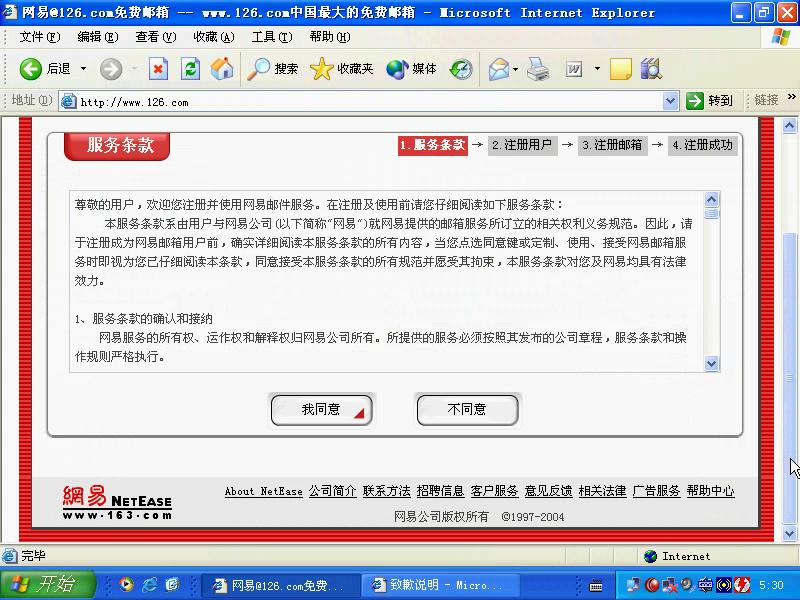Open the Search (搜索) toolbar button
The width and height of the screenshot is (800, 600).
tap(272, 69)
